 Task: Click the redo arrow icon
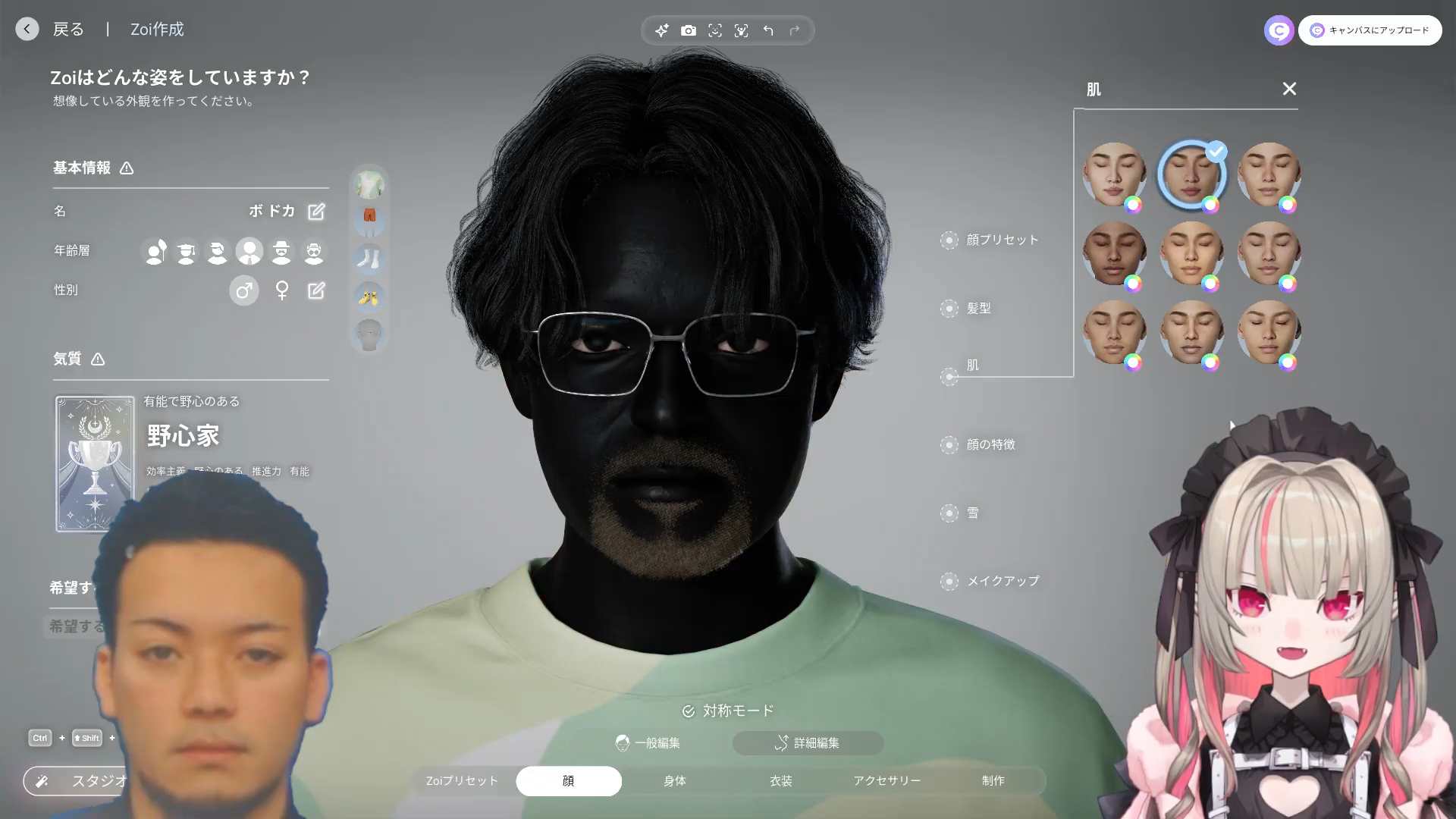click(795, 30)
